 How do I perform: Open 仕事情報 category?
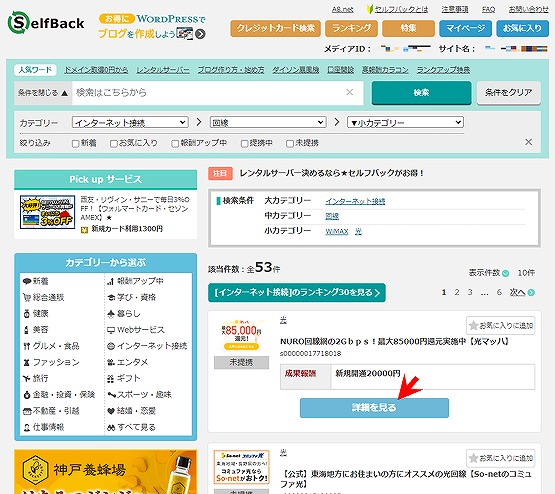click(43, 427)
